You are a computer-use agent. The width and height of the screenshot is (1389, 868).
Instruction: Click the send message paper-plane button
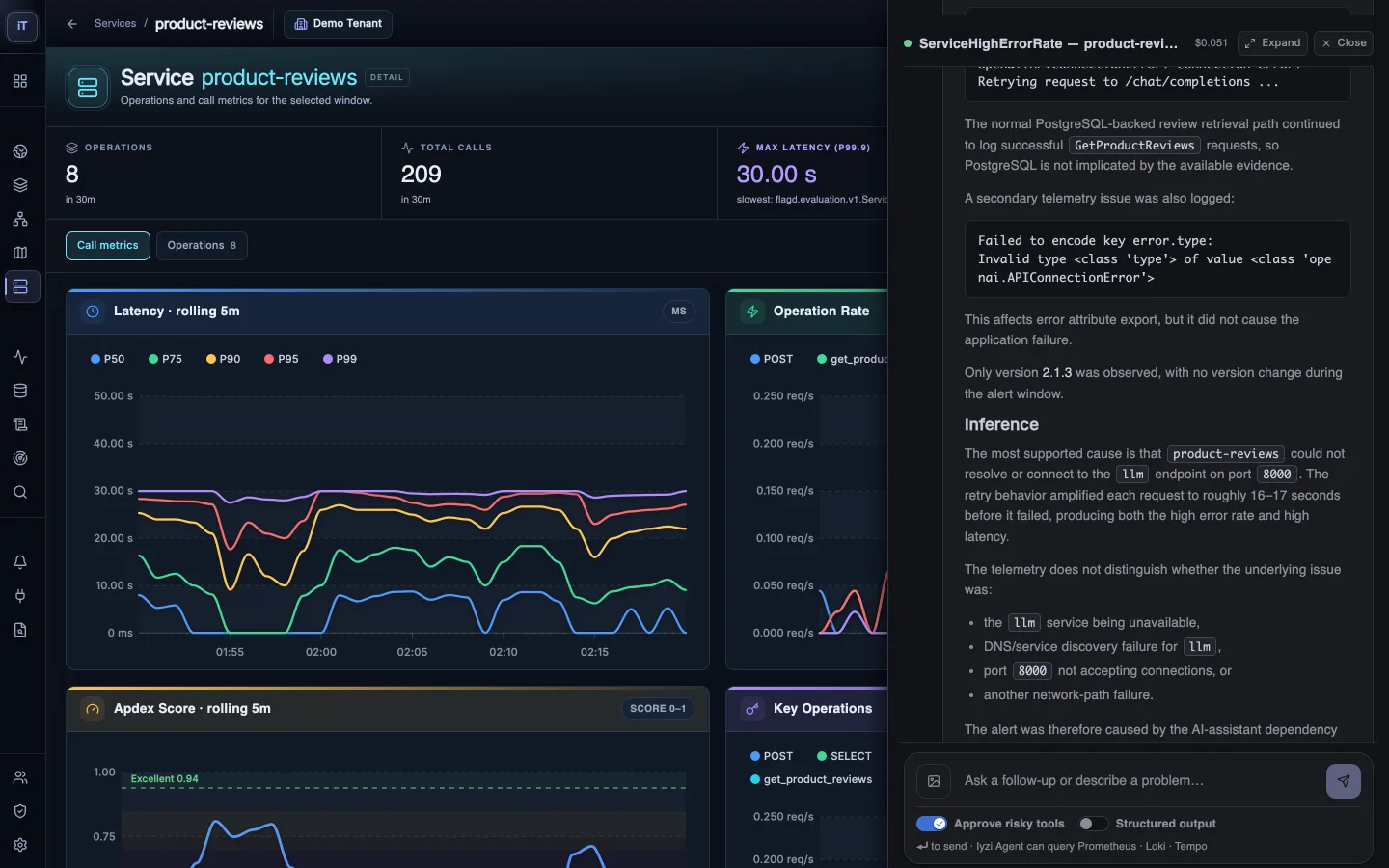[1344, 781]
